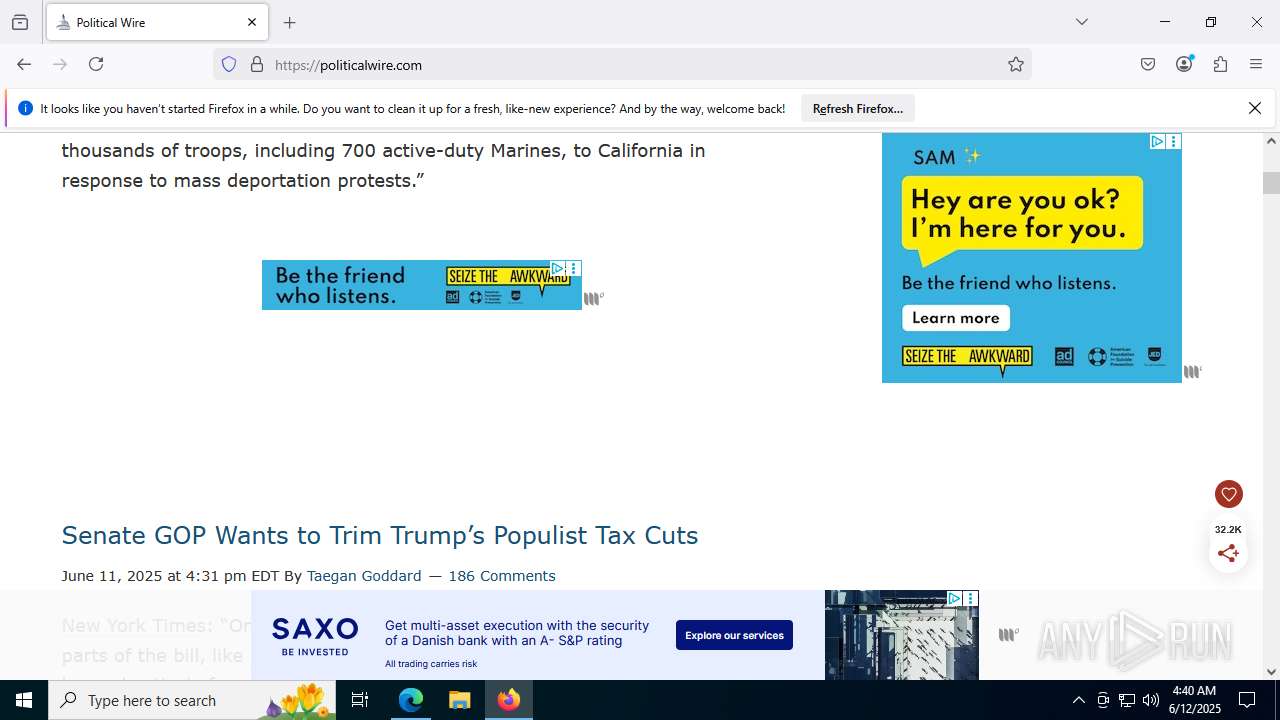
Task: Open the Firefox application hamburger menu
Action: click(1256, 64)
